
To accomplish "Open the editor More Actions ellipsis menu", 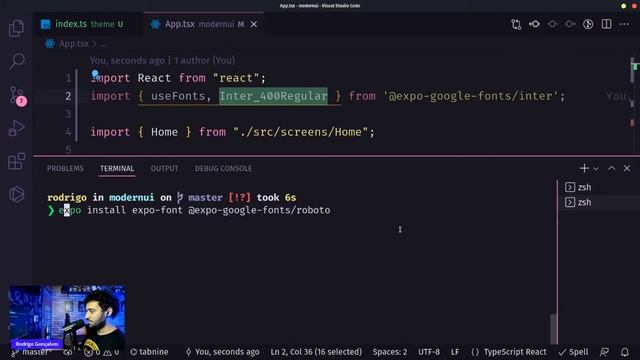I will pyautogui.click(x=624, y=24).
